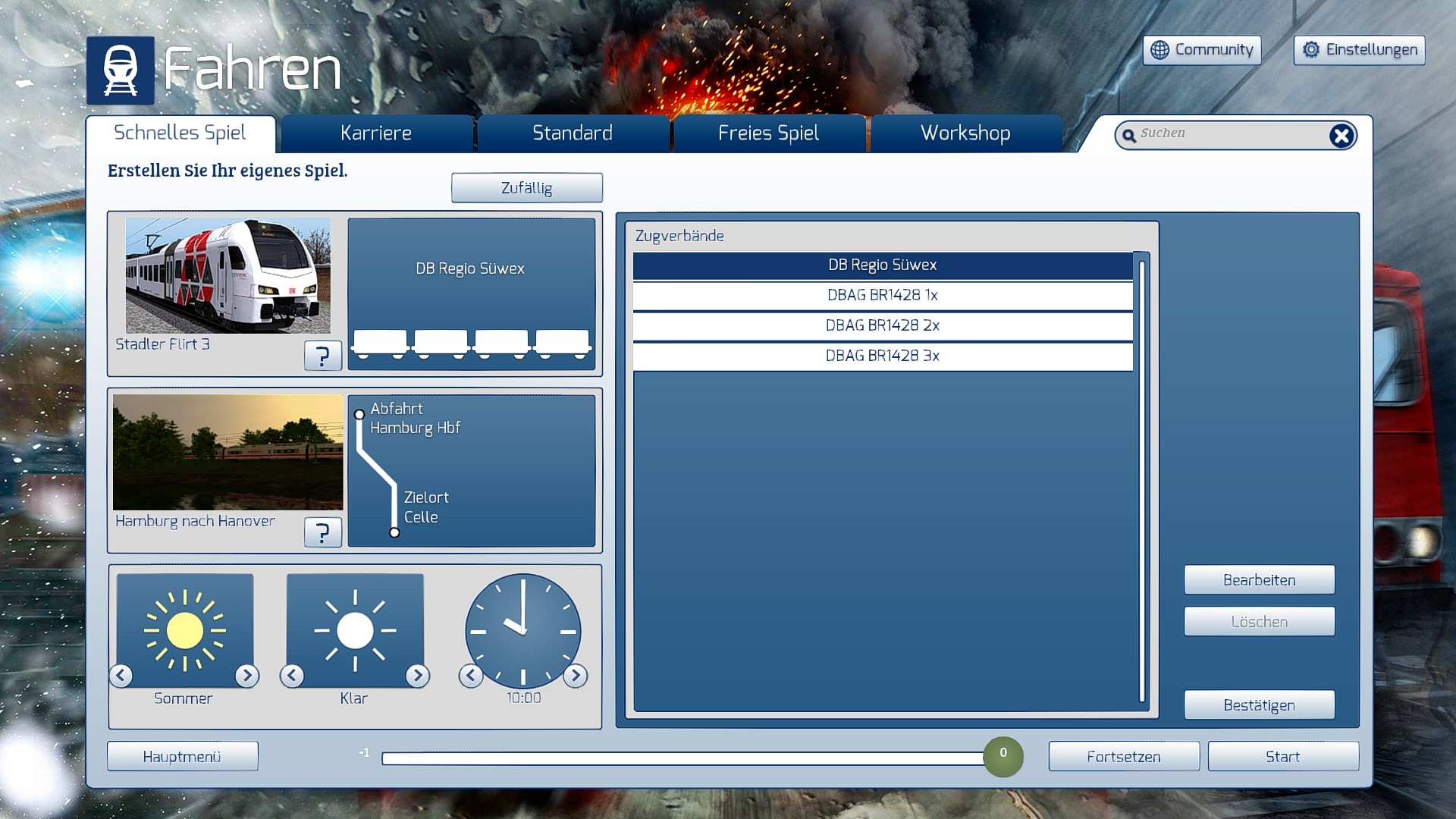Open Community via globe button
Image resolution: width=1456 pixels, height=819 pixels.
coord(1202,50)
